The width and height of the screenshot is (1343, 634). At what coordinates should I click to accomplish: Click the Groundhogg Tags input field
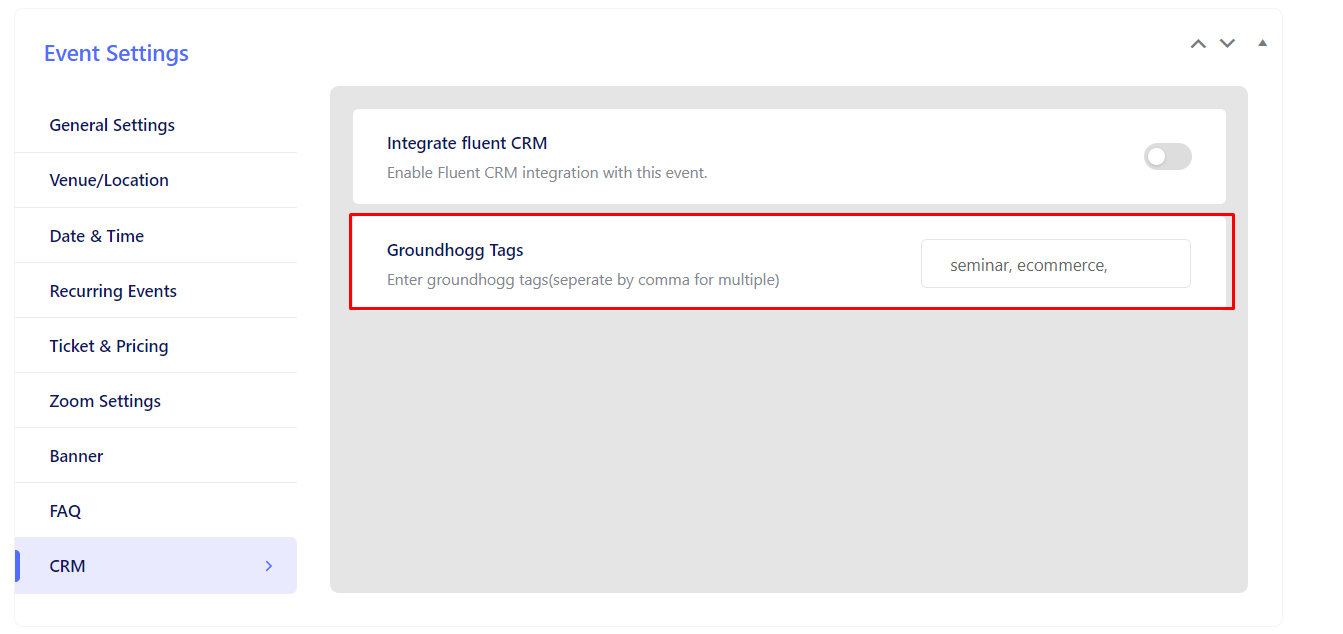click(1055, 263)
